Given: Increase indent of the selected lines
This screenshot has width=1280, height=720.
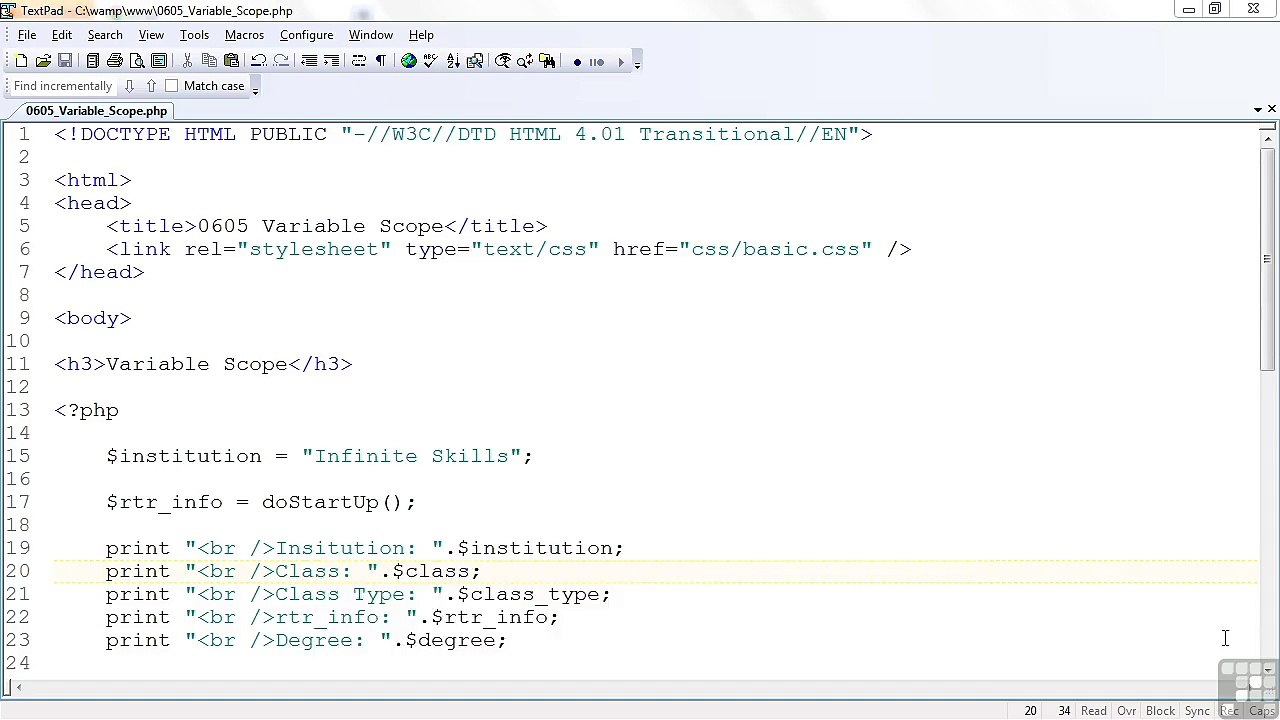Looking at the screenshot, I should click(x=331, y=61).
